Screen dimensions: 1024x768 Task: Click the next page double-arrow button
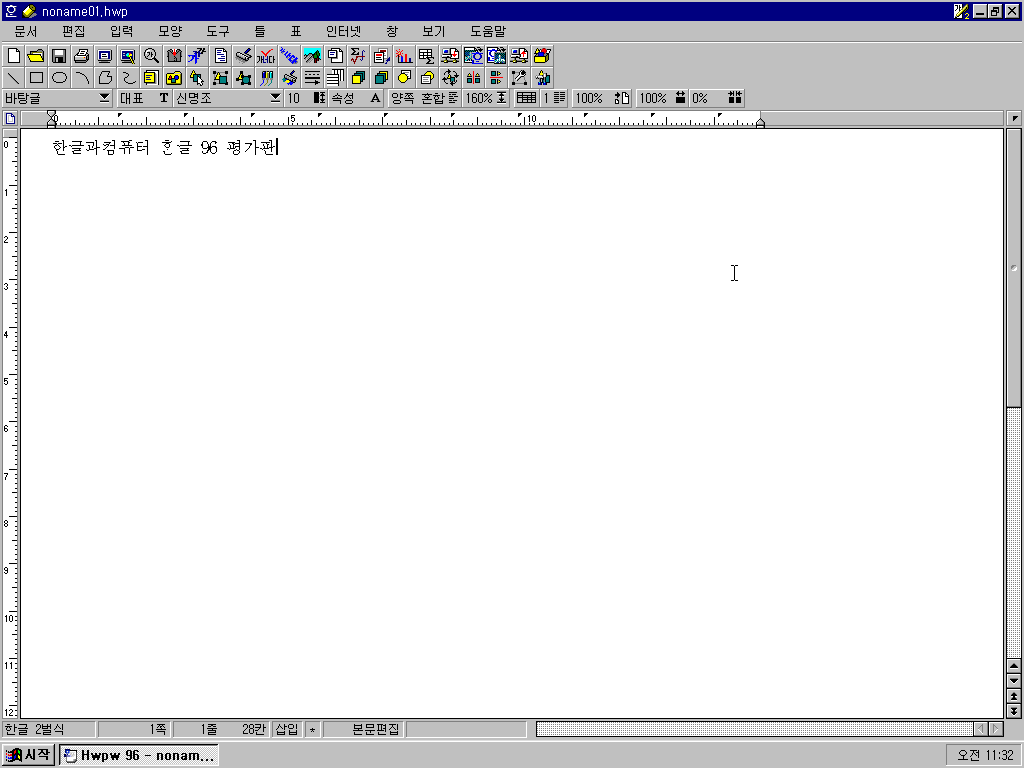[x=1014, y=711]
